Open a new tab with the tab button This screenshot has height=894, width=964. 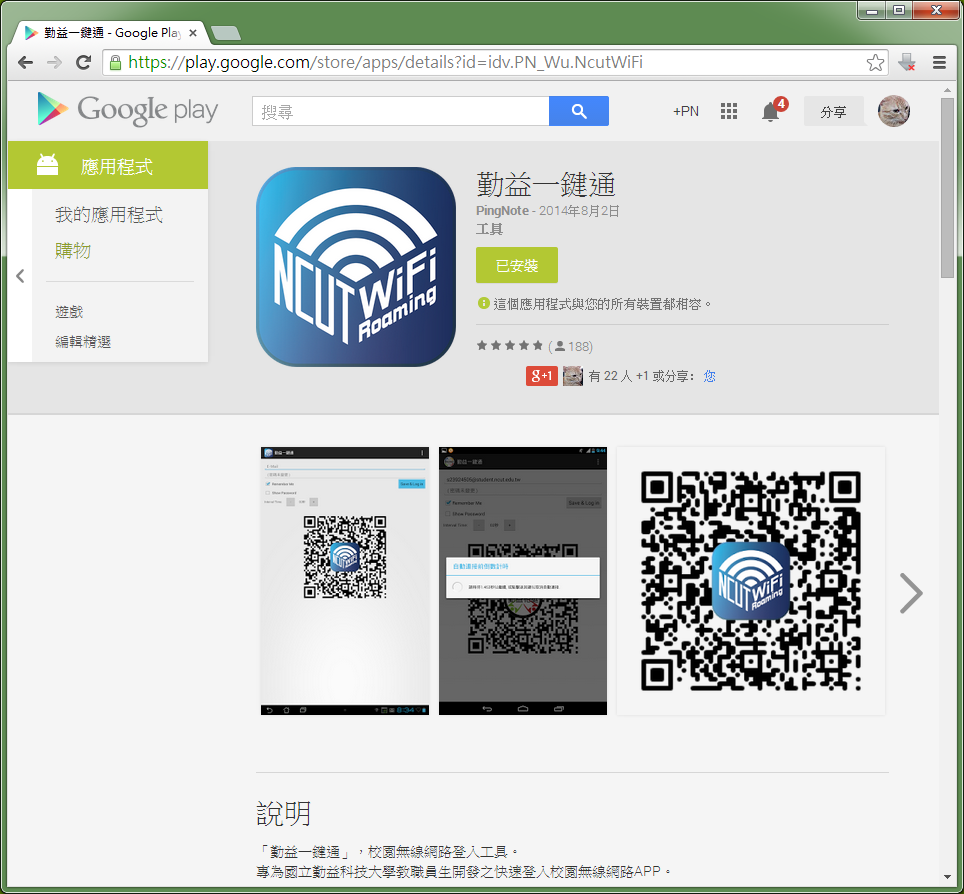click(226, 33)
